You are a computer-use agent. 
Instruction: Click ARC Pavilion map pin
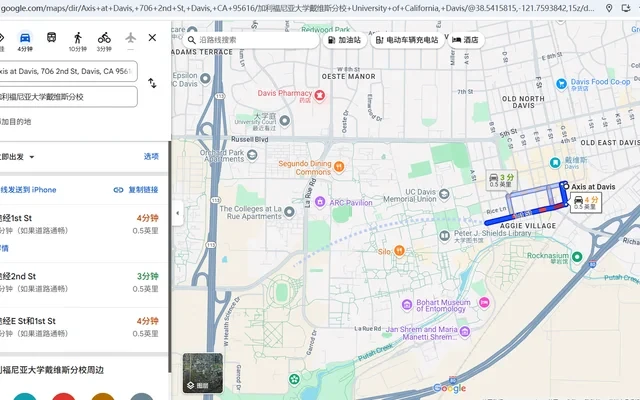pyautogui.click(x=320, y=202)
